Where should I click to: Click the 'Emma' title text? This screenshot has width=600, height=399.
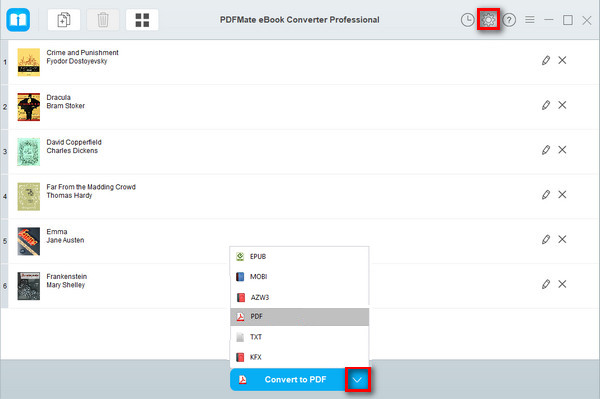[57, 231]
